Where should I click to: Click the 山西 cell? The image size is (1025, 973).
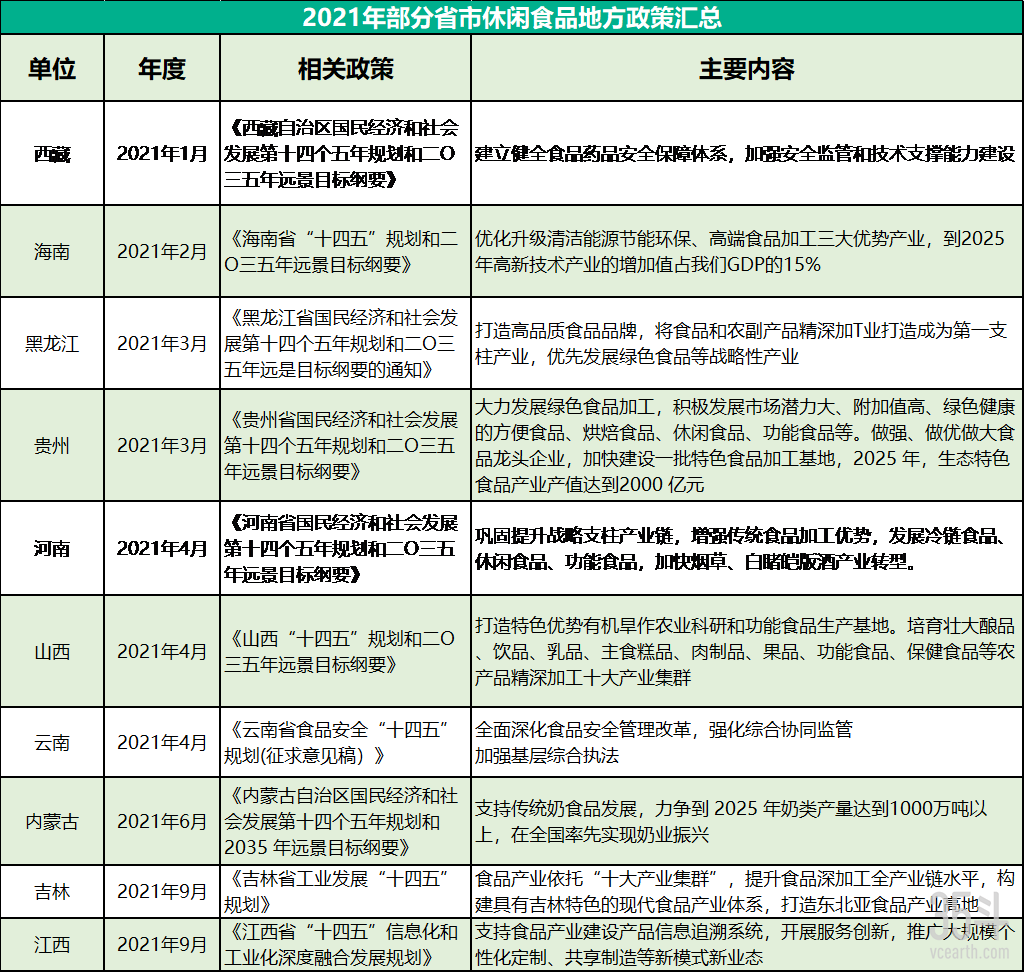point(52,651)
